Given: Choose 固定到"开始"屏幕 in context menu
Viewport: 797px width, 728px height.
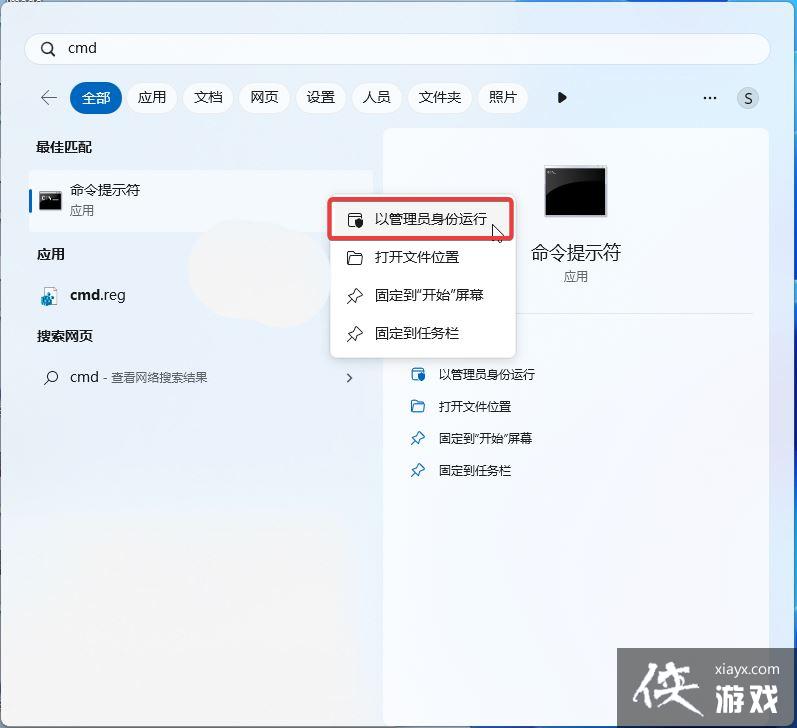Looking at the screenshot, I should pos(423,295).
